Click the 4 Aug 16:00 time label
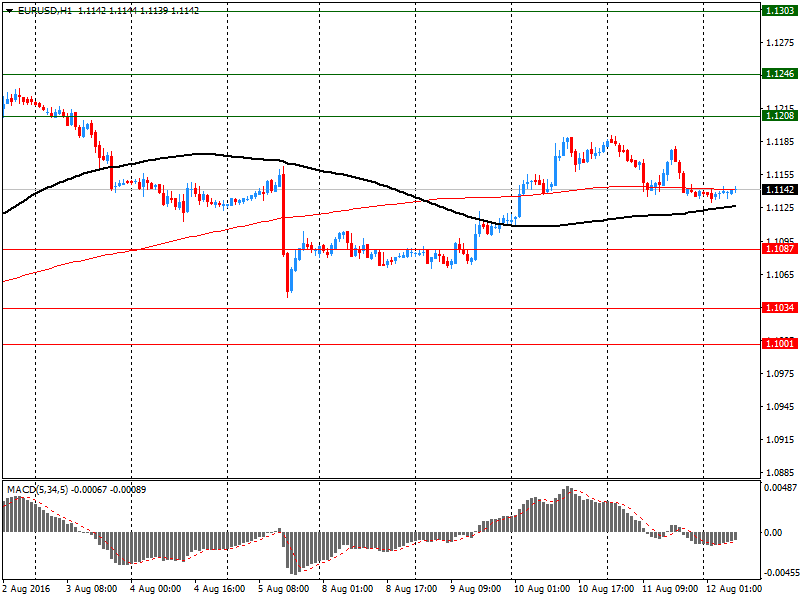 [x=220, y=589]
